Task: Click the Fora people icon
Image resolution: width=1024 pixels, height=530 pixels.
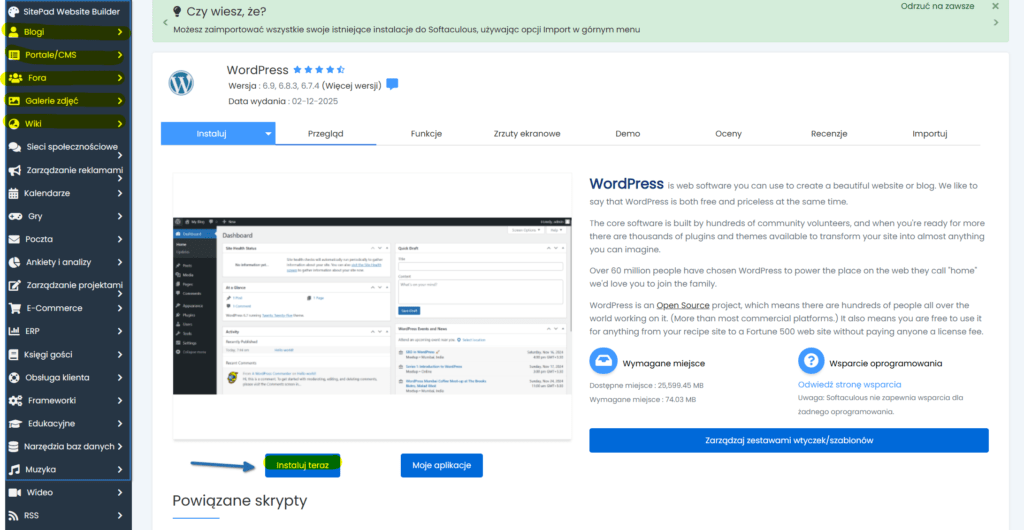Action: click(x=15, y=78)
